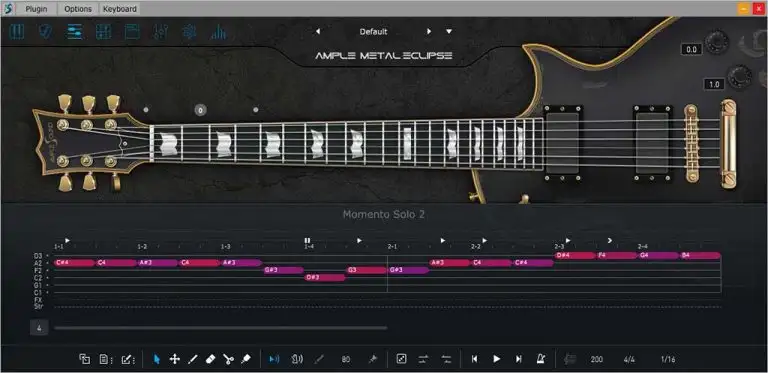The image size is (768, 373).
Task: Click the play marker above position 1-1
Action: point(67,240)
